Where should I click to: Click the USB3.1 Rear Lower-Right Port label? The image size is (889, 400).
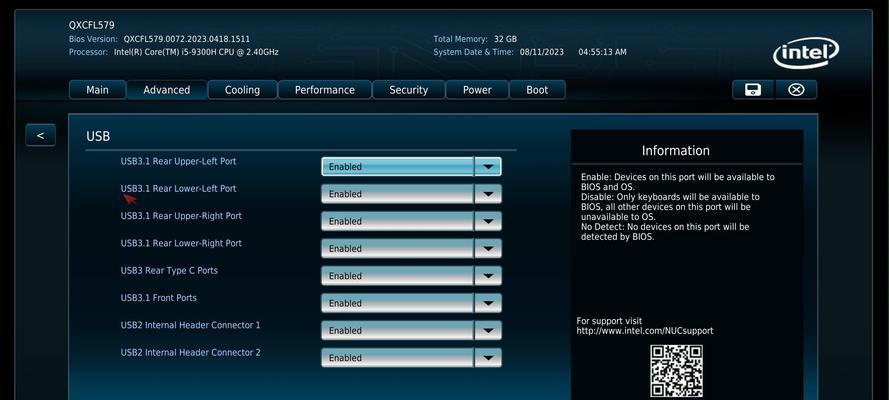click(x=181, y=243)
